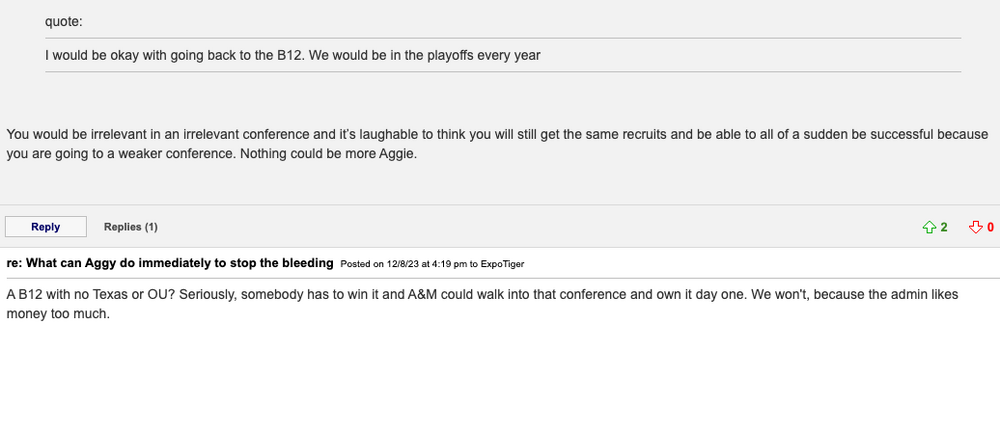The height and width of the screenshot is (432, 1000).
Task: Open the 're: What can Aggy do' post title
Action: 170,263
